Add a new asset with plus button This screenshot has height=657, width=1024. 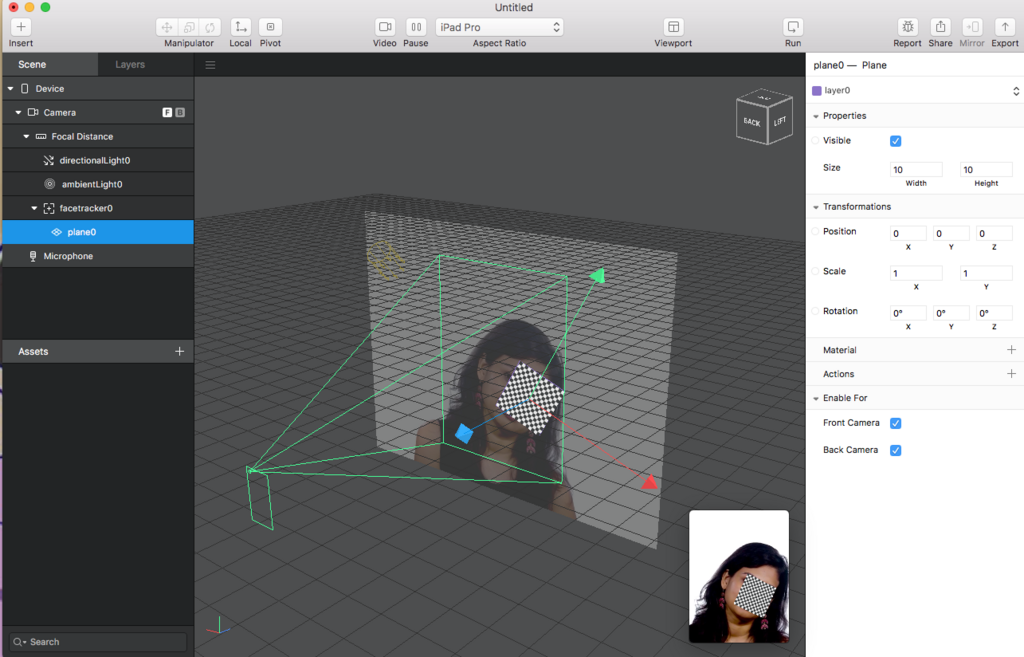tap(180, 351)
